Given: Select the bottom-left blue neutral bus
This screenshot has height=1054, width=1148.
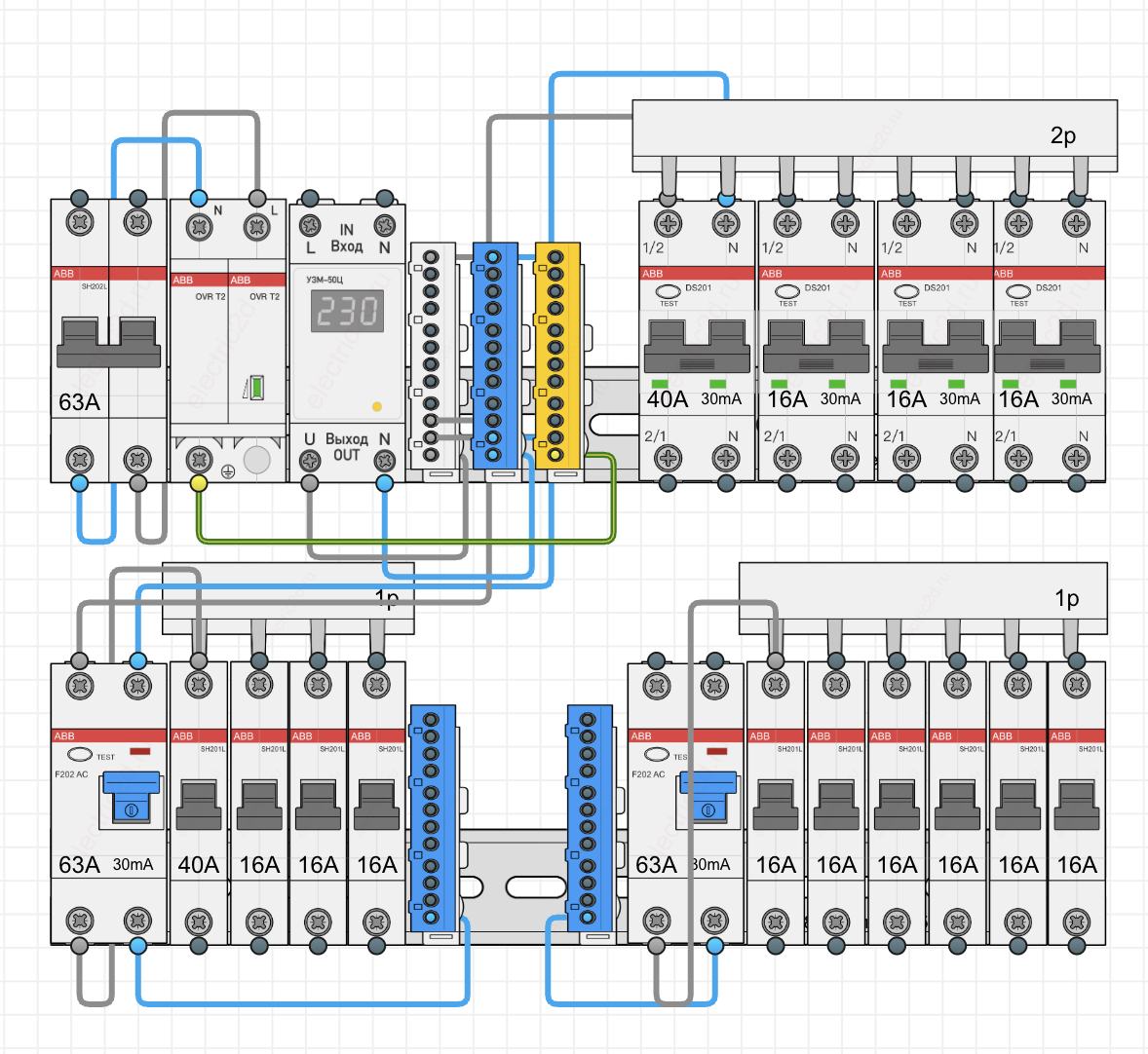Looking at the screenshot, I should pyautogui.click(x=431, y=818).
